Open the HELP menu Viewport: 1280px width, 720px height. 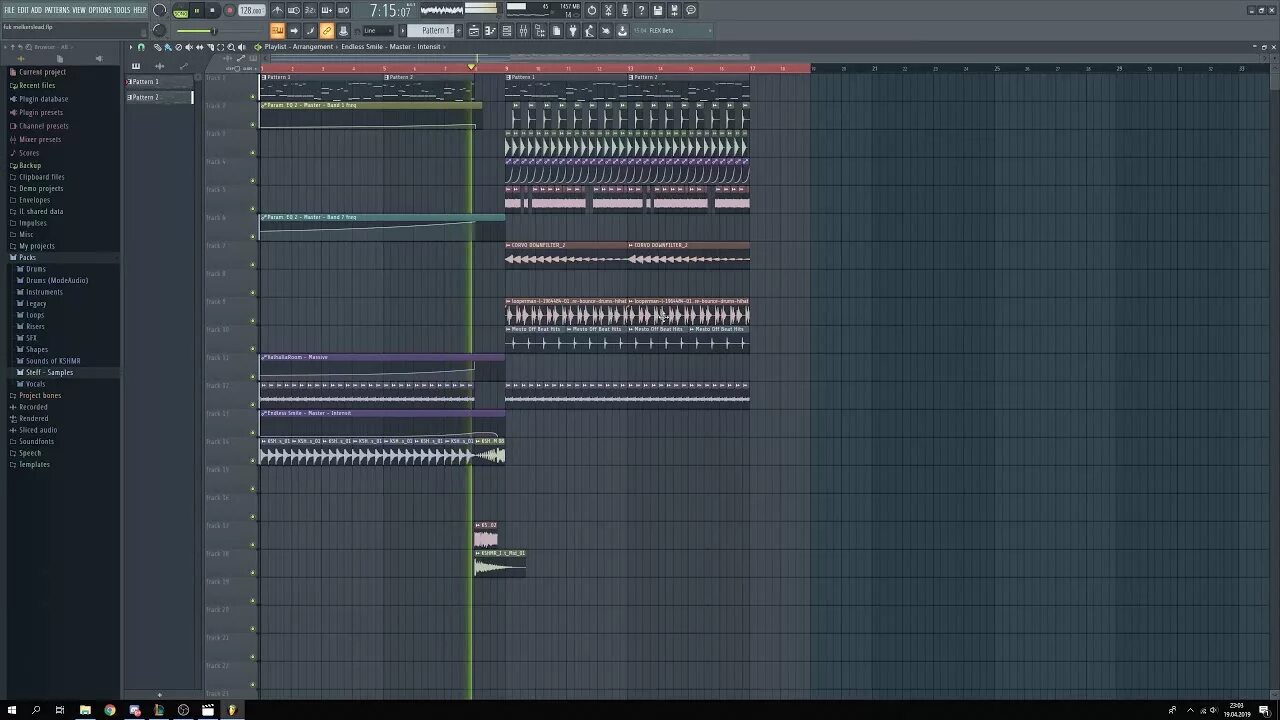[140, 10]
